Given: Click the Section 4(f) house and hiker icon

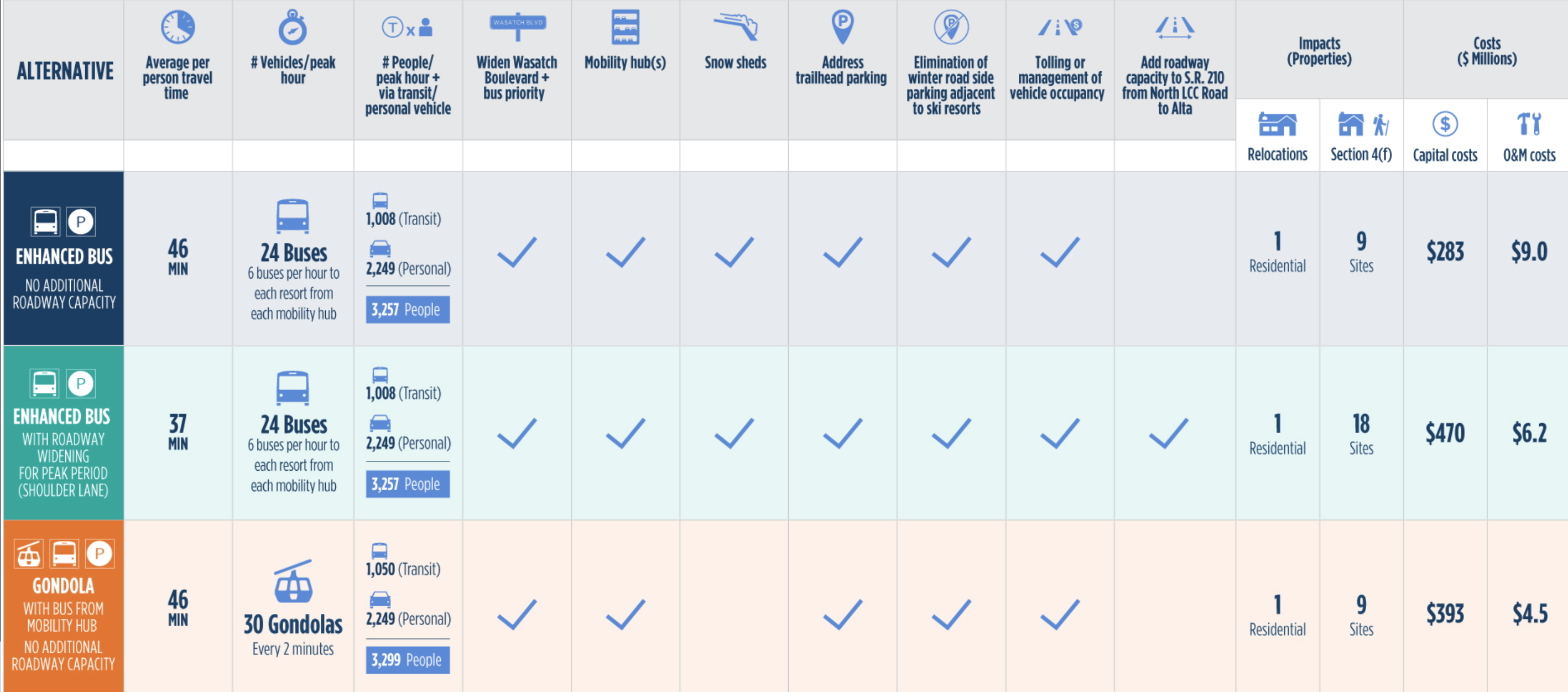Looking at the screenshot, I should tap(1362, 125).
